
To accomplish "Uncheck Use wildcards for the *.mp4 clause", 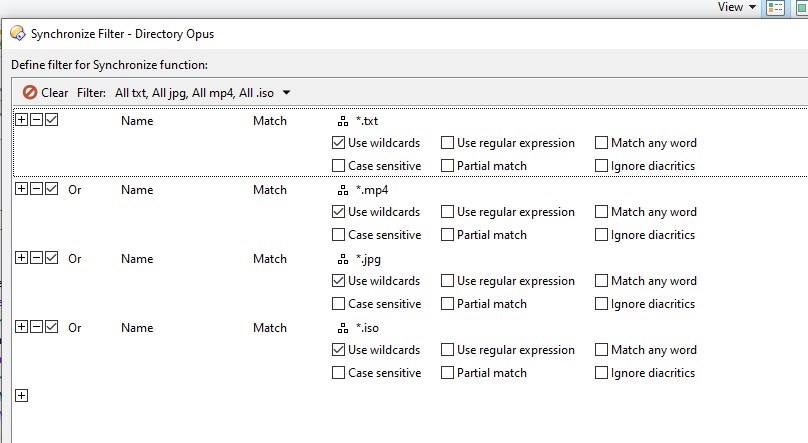I will [x=339, y=212].
